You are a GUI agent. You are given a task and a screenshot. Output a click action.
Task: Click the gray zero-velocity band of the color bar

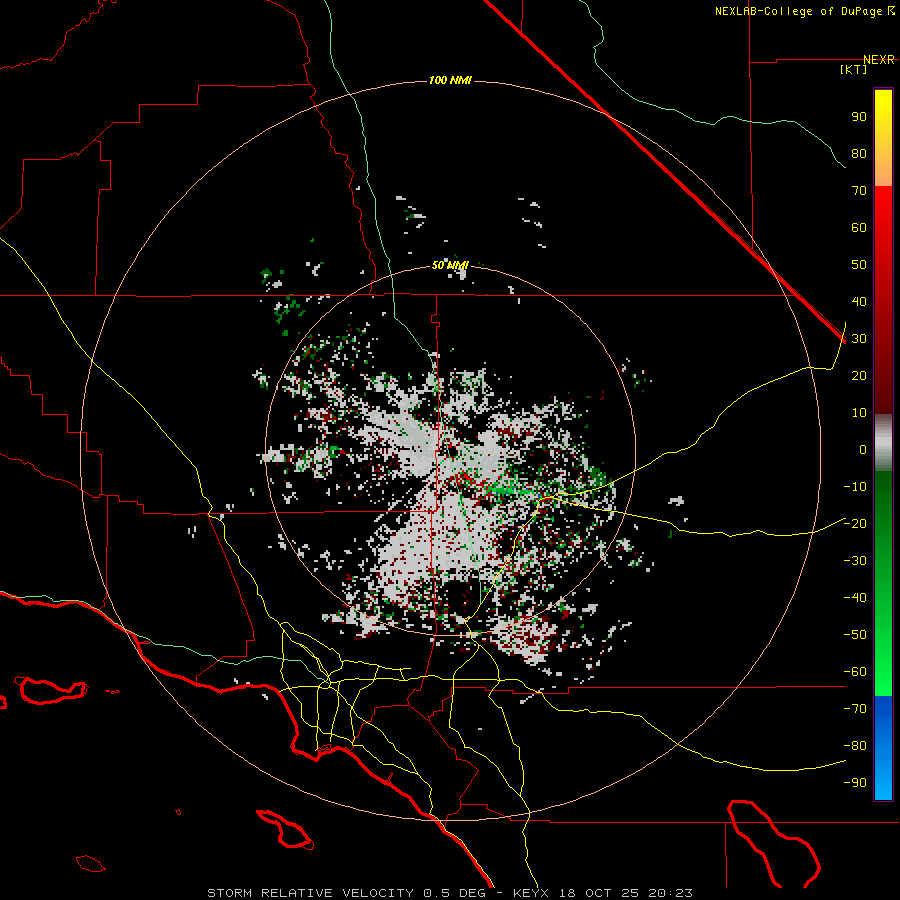click(883, 443)
